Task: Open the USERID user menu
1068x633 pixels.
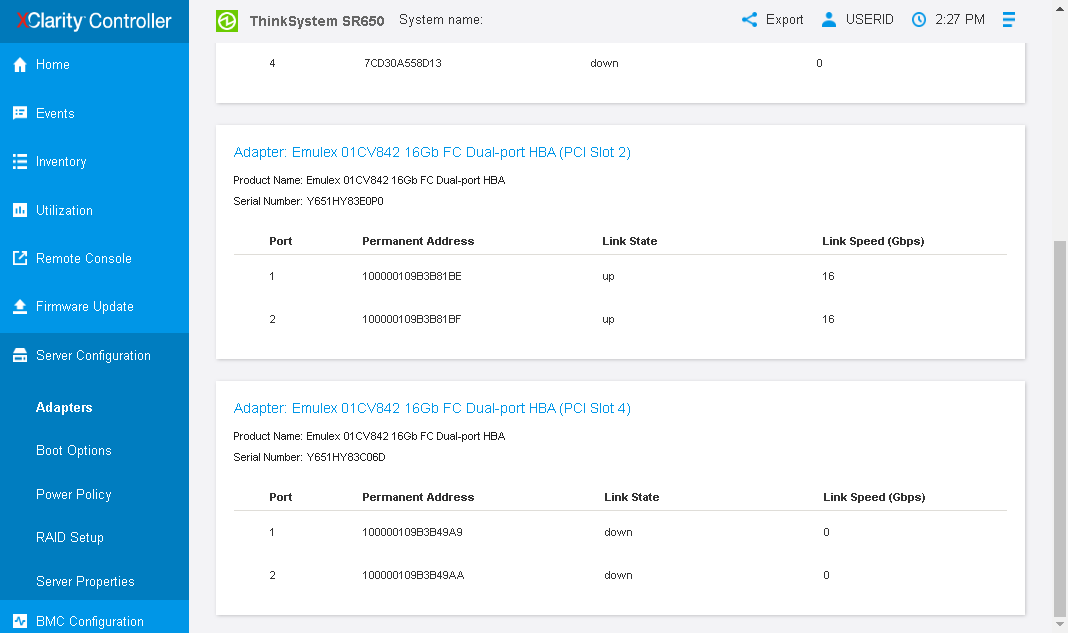Action: (x=858, y=20)
